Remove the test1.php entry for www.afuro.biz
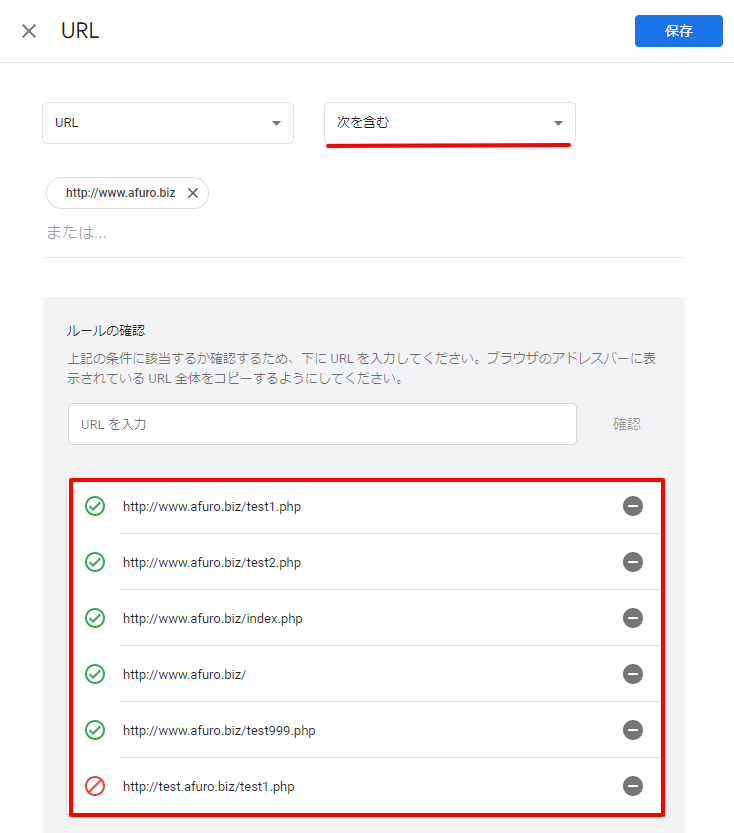The width and height of the screenshot is (734, 833). click(633, 506)
